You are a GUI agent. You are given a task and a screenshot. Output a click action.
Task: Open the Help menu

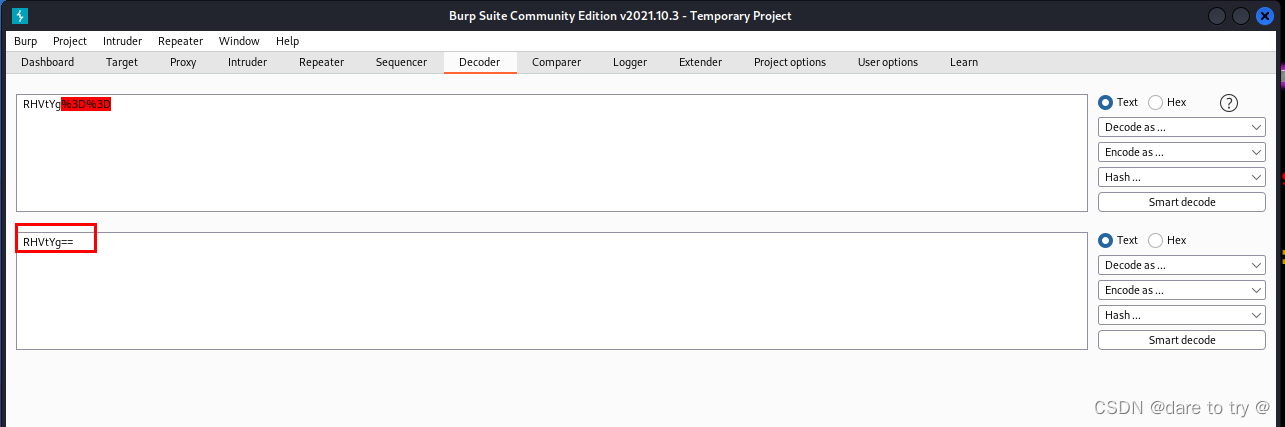287,41
